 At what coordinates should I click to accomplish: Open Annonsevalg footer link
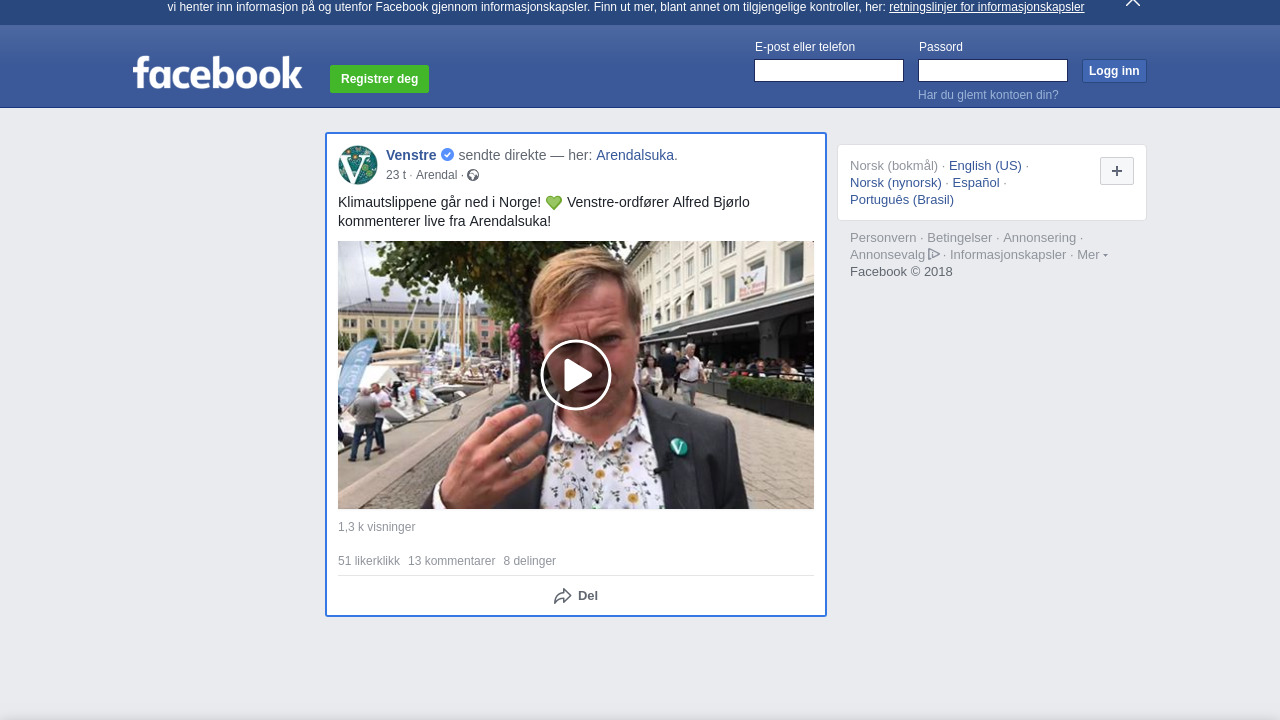point(888,255)
